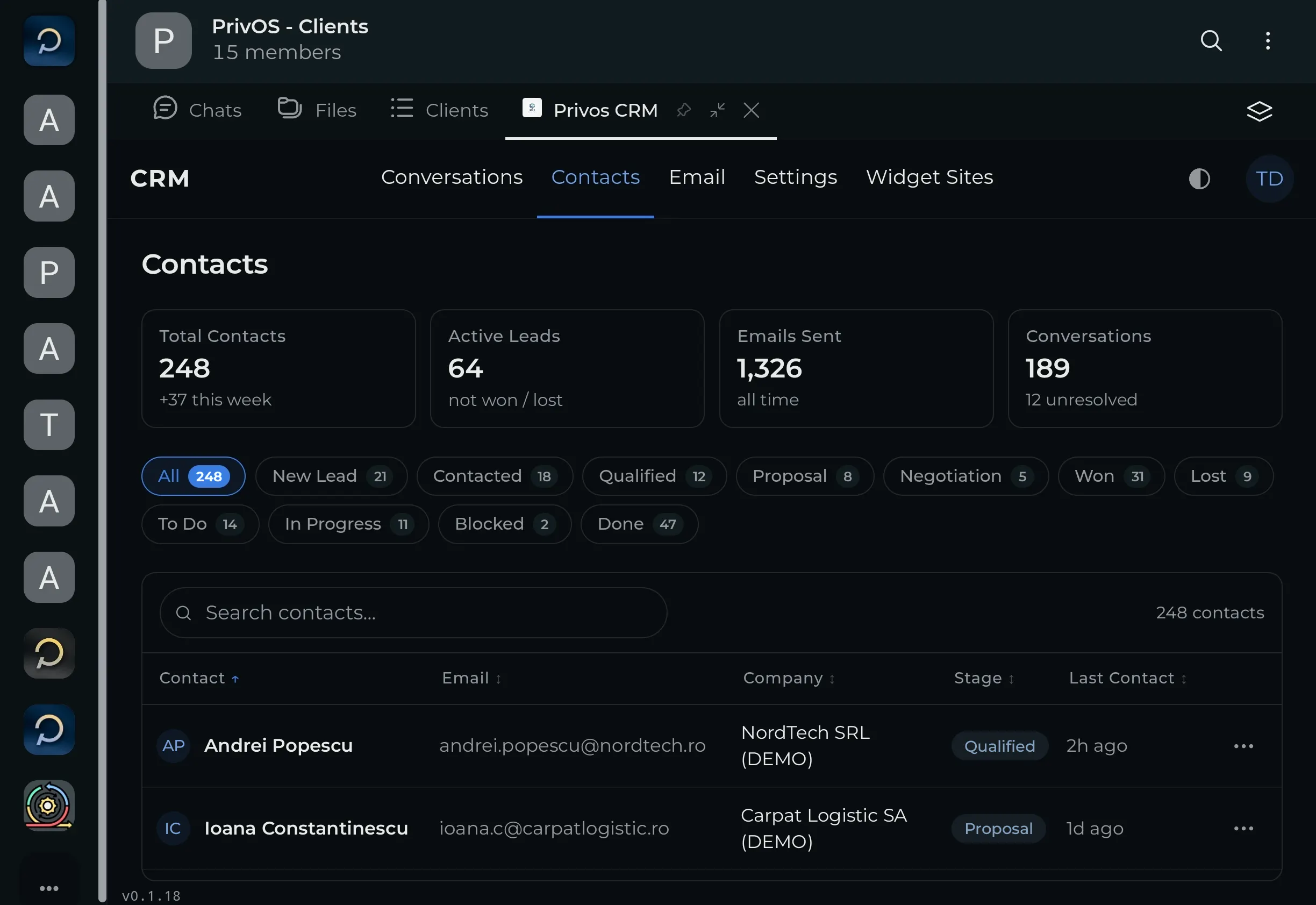1316x905 pixels.
Task: Toggle the dark/light theme icon
Action: pos(1199,179)
